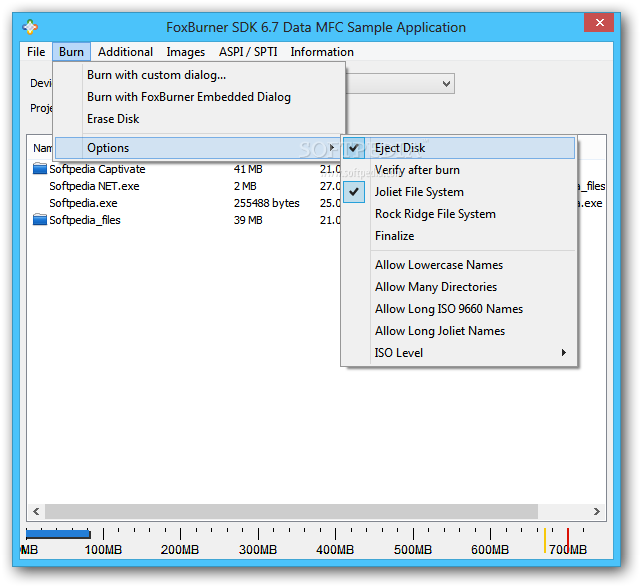Select the Softpedia_files folder icon

point(40,220)
